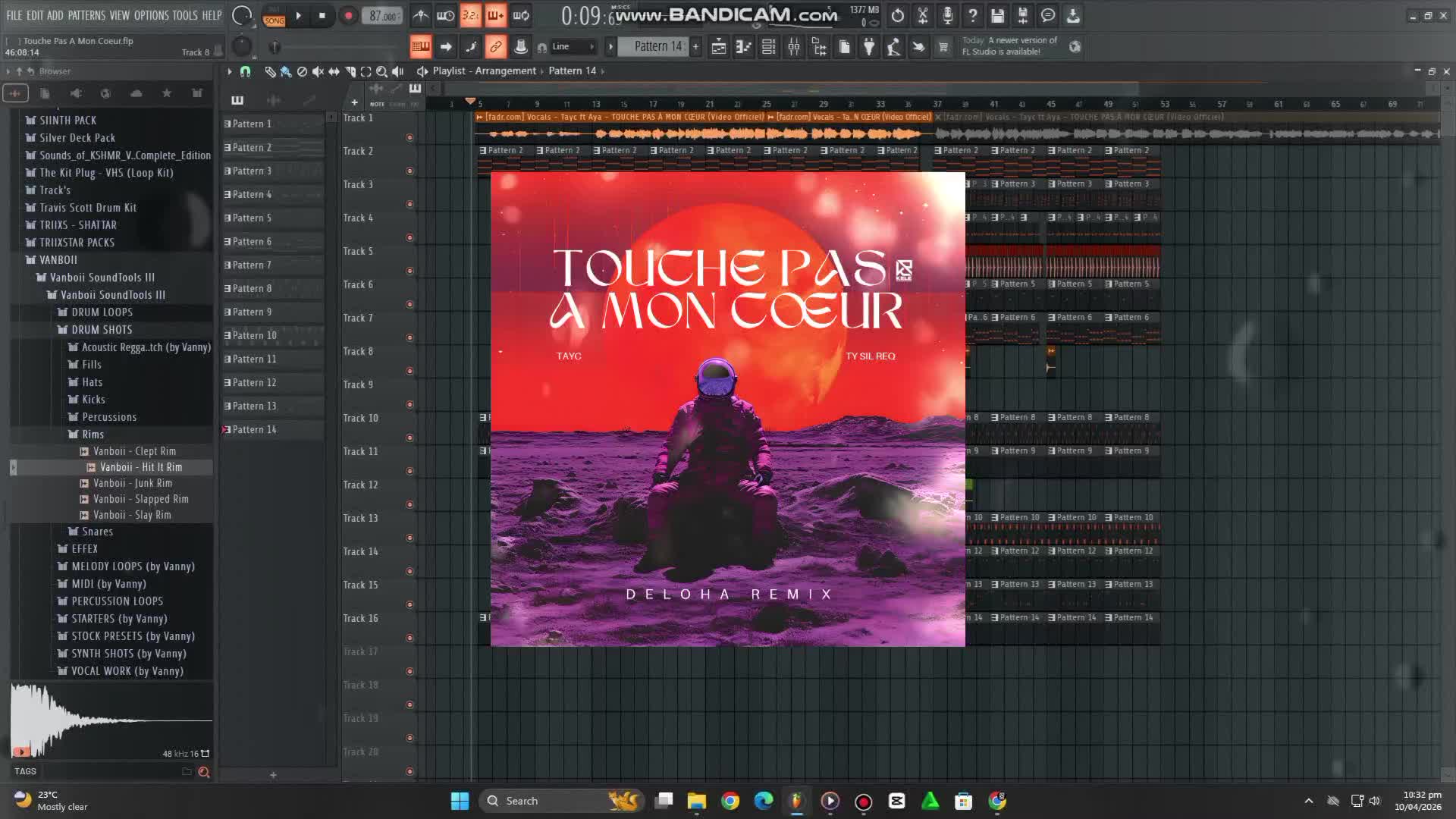Select the Delete tool in playlist
The height and width of the screenshot is (819, 1456).
pyautogui.click(x=302, y=71)
